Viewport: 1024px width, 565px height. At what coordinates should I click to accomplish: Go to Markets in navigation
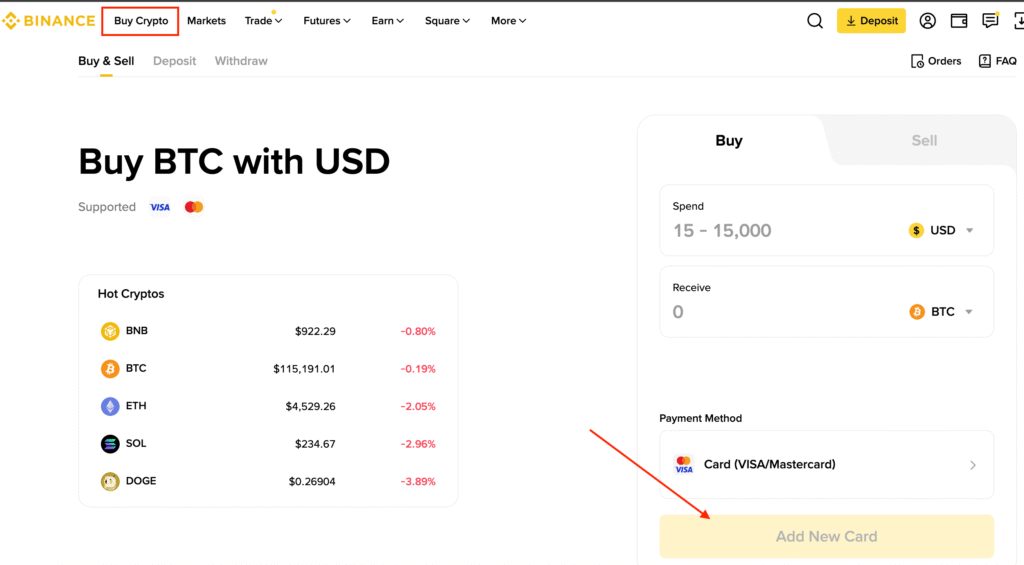coord(206,21)
